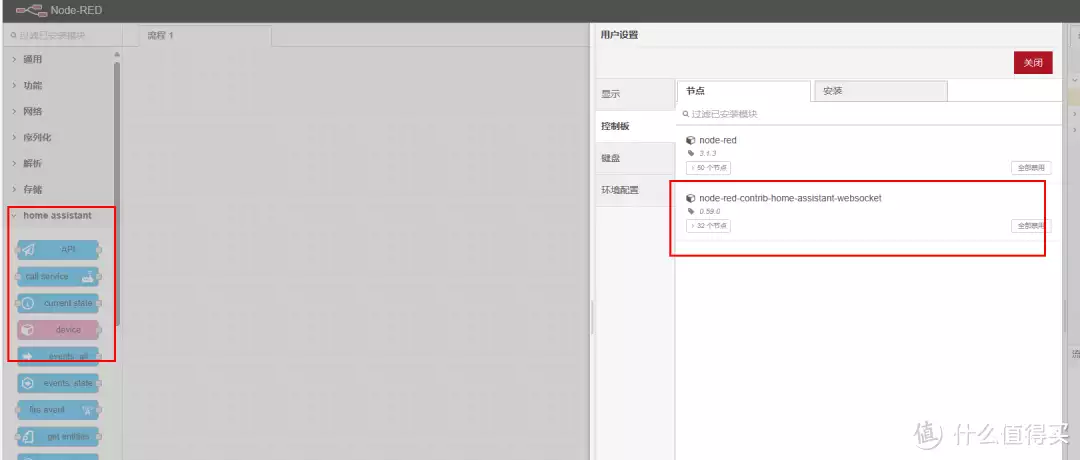Select the API node in home assistant palette
The image size is (1080, 460).
pyautogui.click(x=58, y=249)
